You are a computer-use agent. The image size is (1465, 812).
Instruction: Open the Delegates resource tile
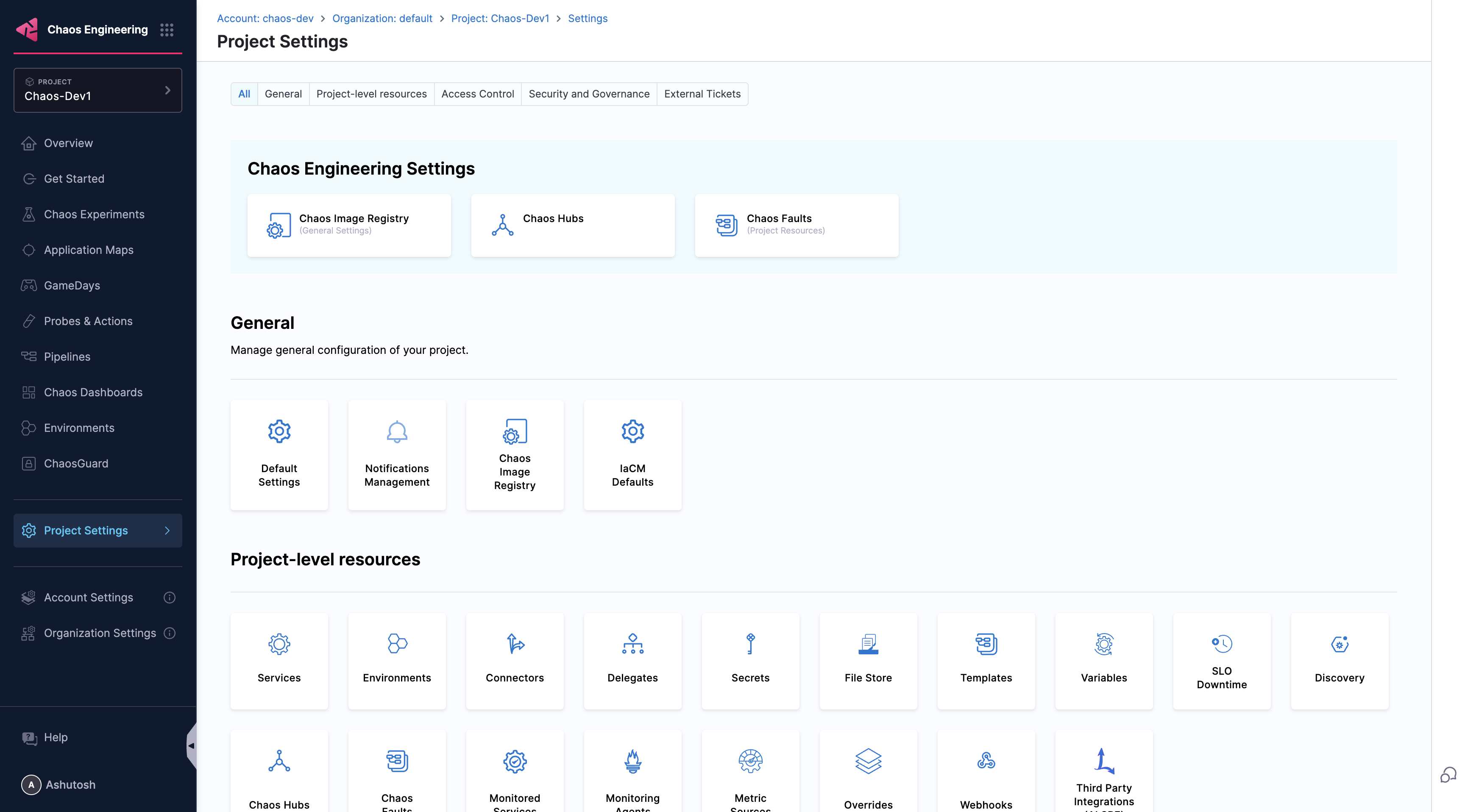click(x=632, y=660)
